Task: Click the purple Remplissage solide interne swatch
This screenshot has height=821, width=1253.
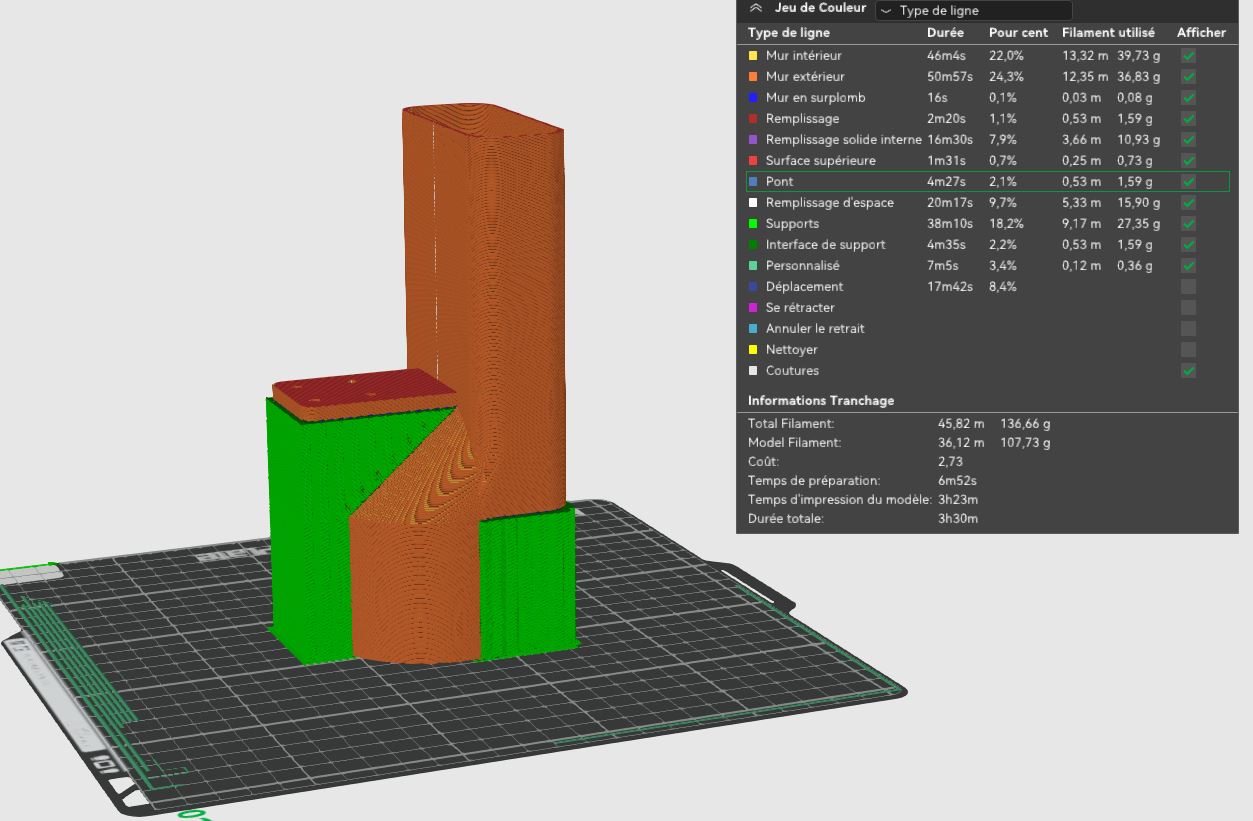Action: click(753, 140)
